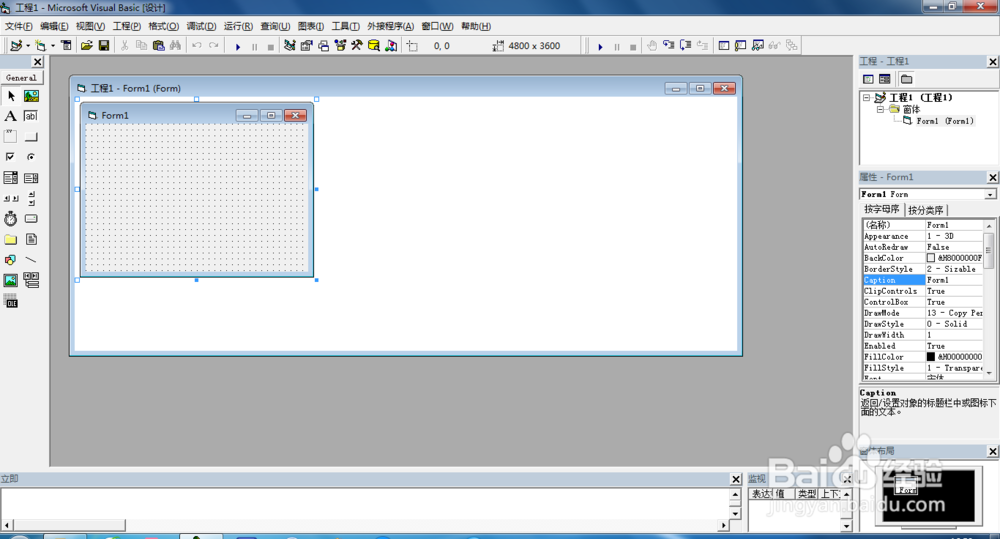Select the CheckBox control tool
Viewport: 1000px width, 539px height.
point(11,157)
